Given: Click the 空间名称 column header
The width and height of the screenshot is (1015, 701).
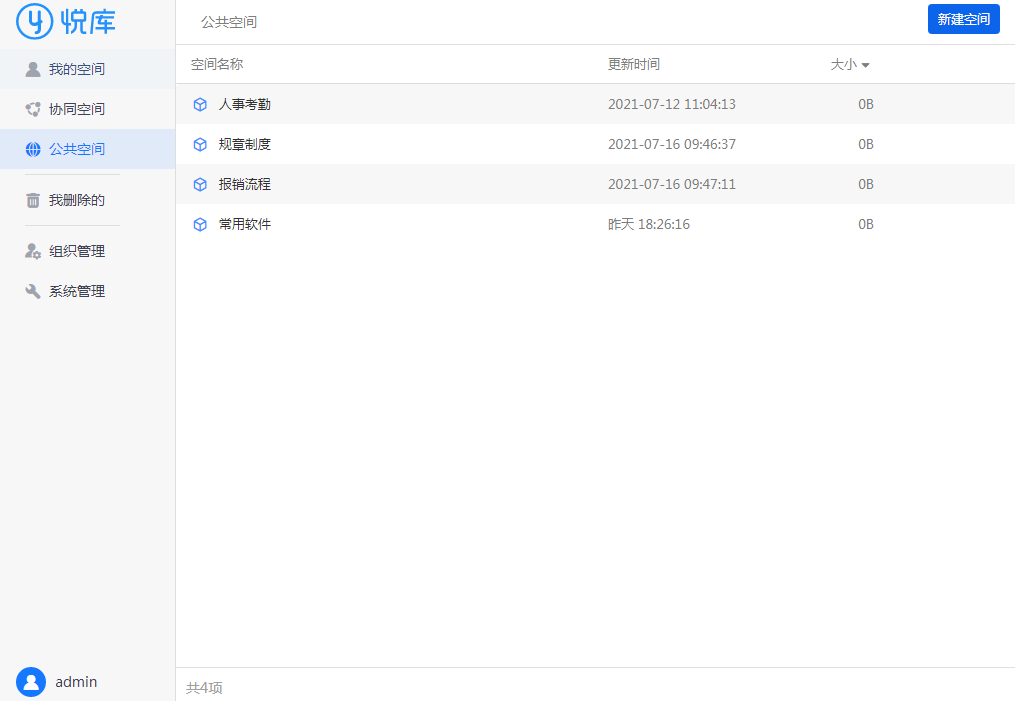Looking at the screenshot, I should (x=217, y=64).
